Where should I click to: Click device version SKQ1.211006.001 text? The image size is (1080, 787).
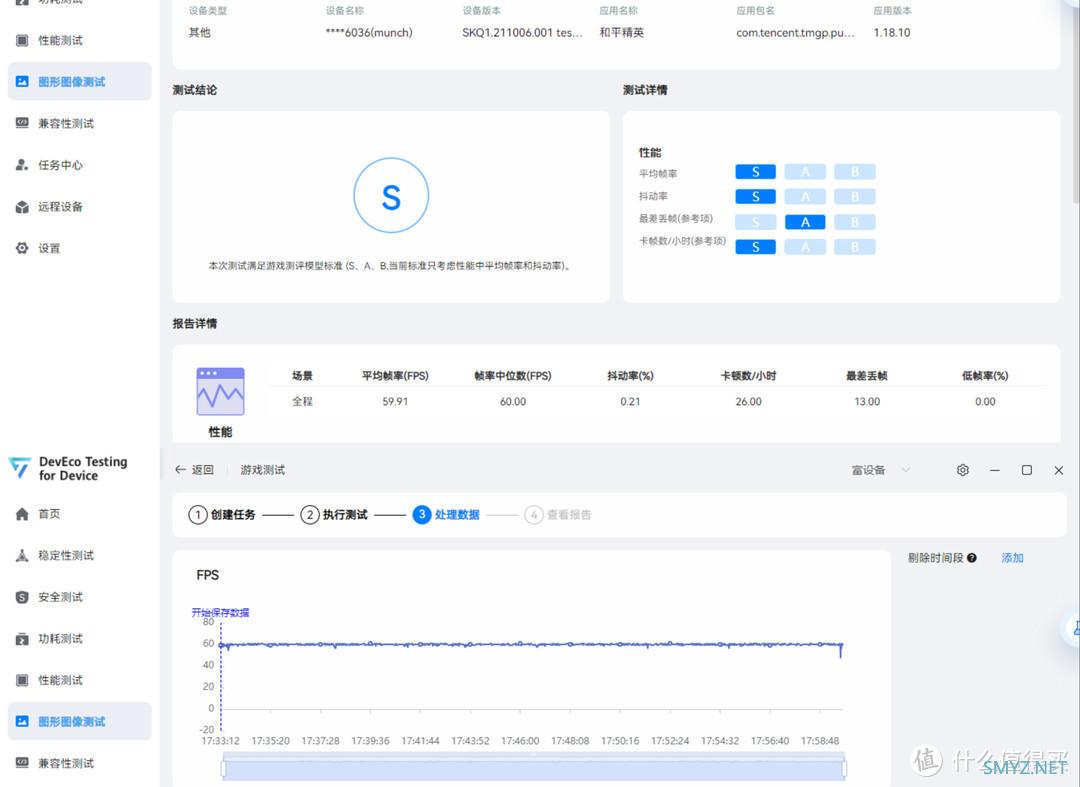click(522, 32)
